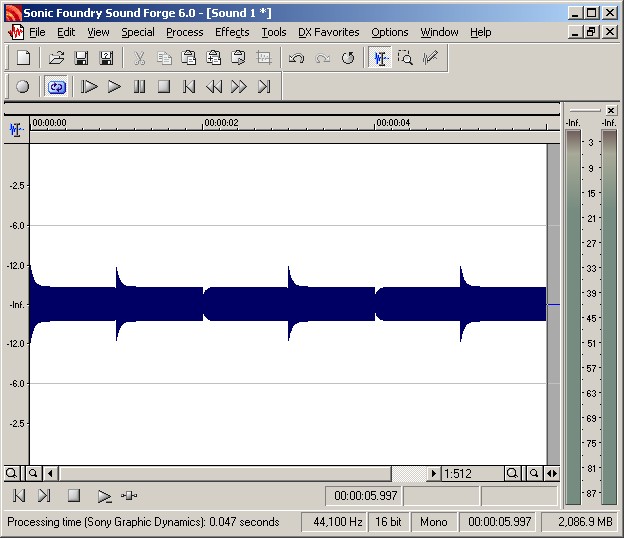Zoom out level small magnifier right
The height and width of the screenshot is (538, 624).
[x=534, y=474]
